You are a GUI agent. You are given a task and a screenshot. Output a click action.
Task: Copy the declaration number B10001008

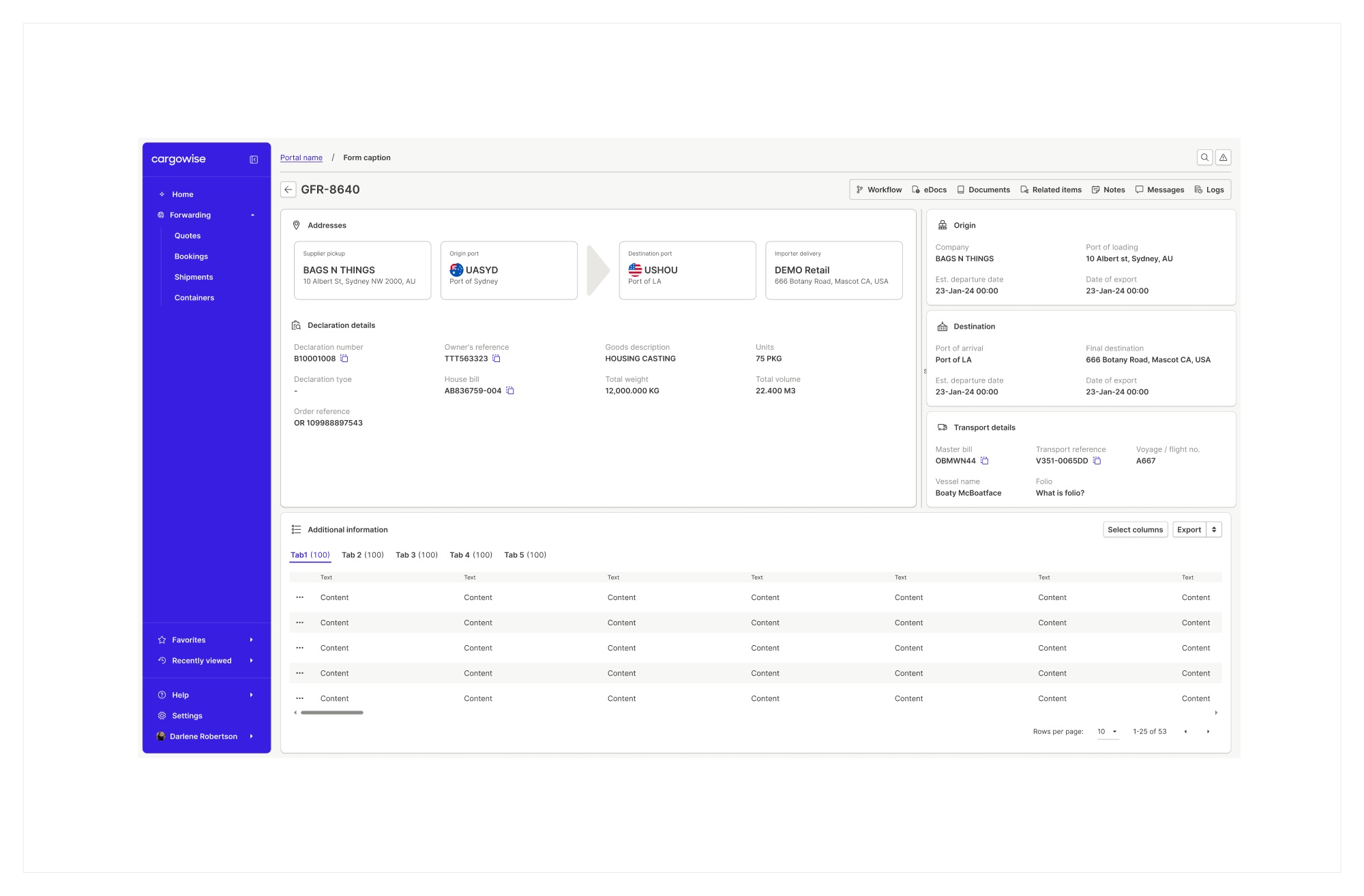click(x=344, y=359)
